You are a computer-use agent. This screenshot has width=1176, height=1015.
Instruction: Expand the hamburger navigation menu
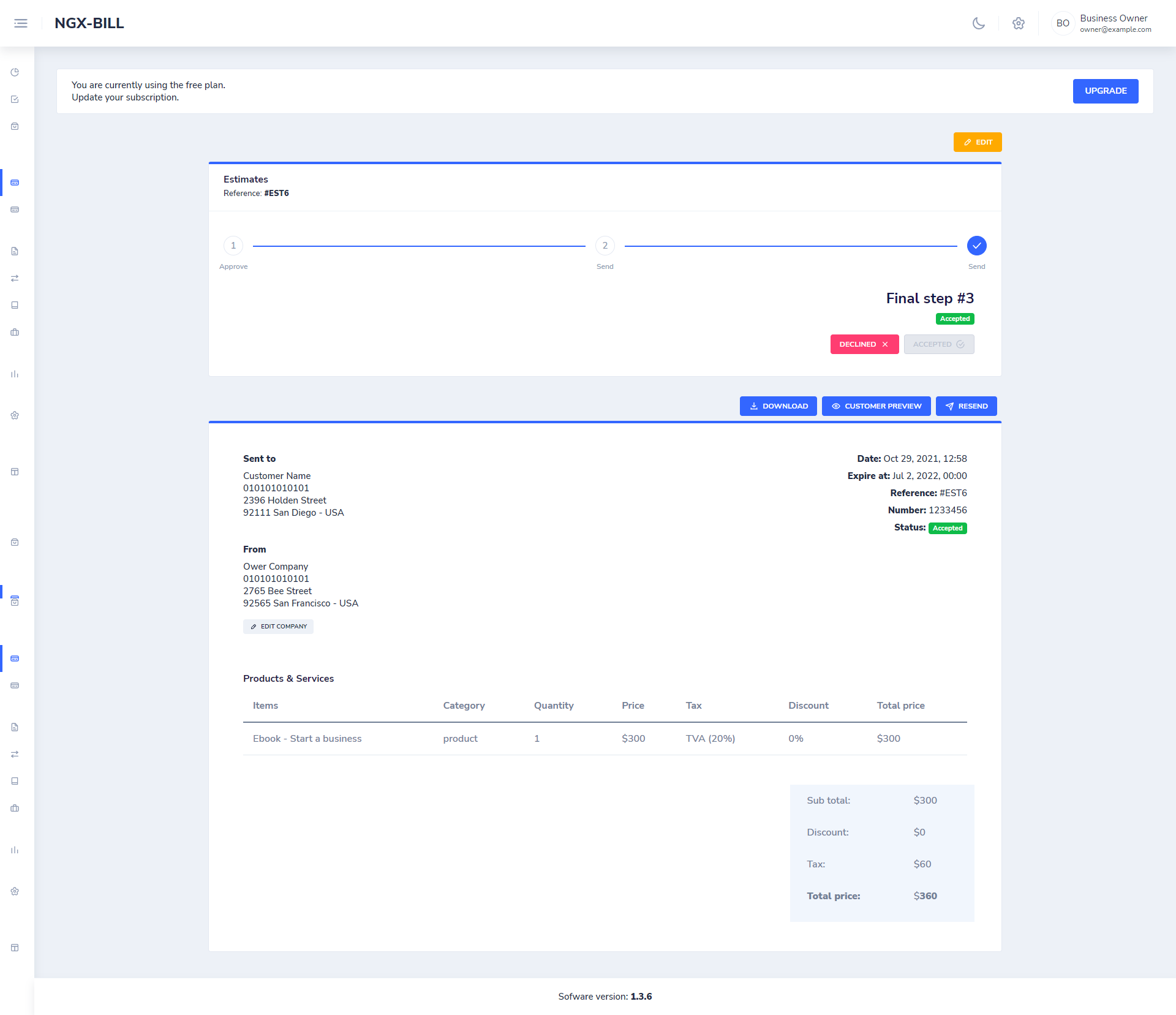click(x=21, y=23)
